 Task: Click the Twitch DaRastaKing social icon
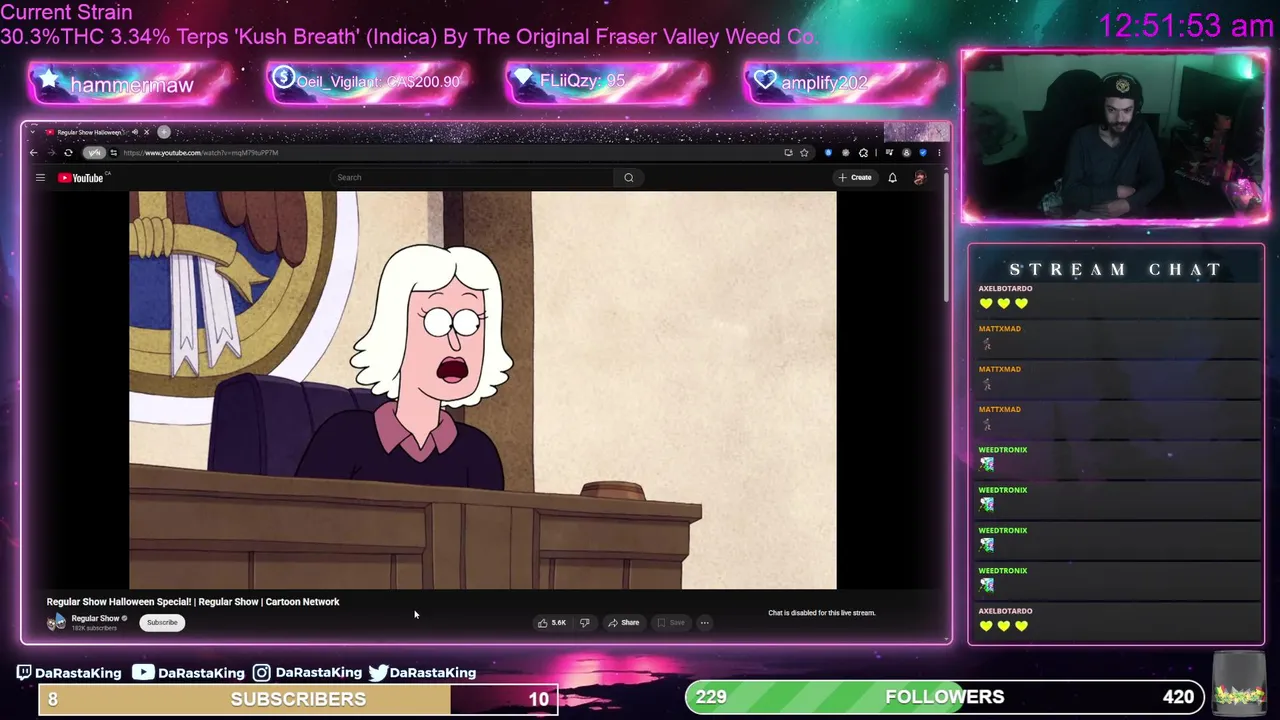[24, 672]
